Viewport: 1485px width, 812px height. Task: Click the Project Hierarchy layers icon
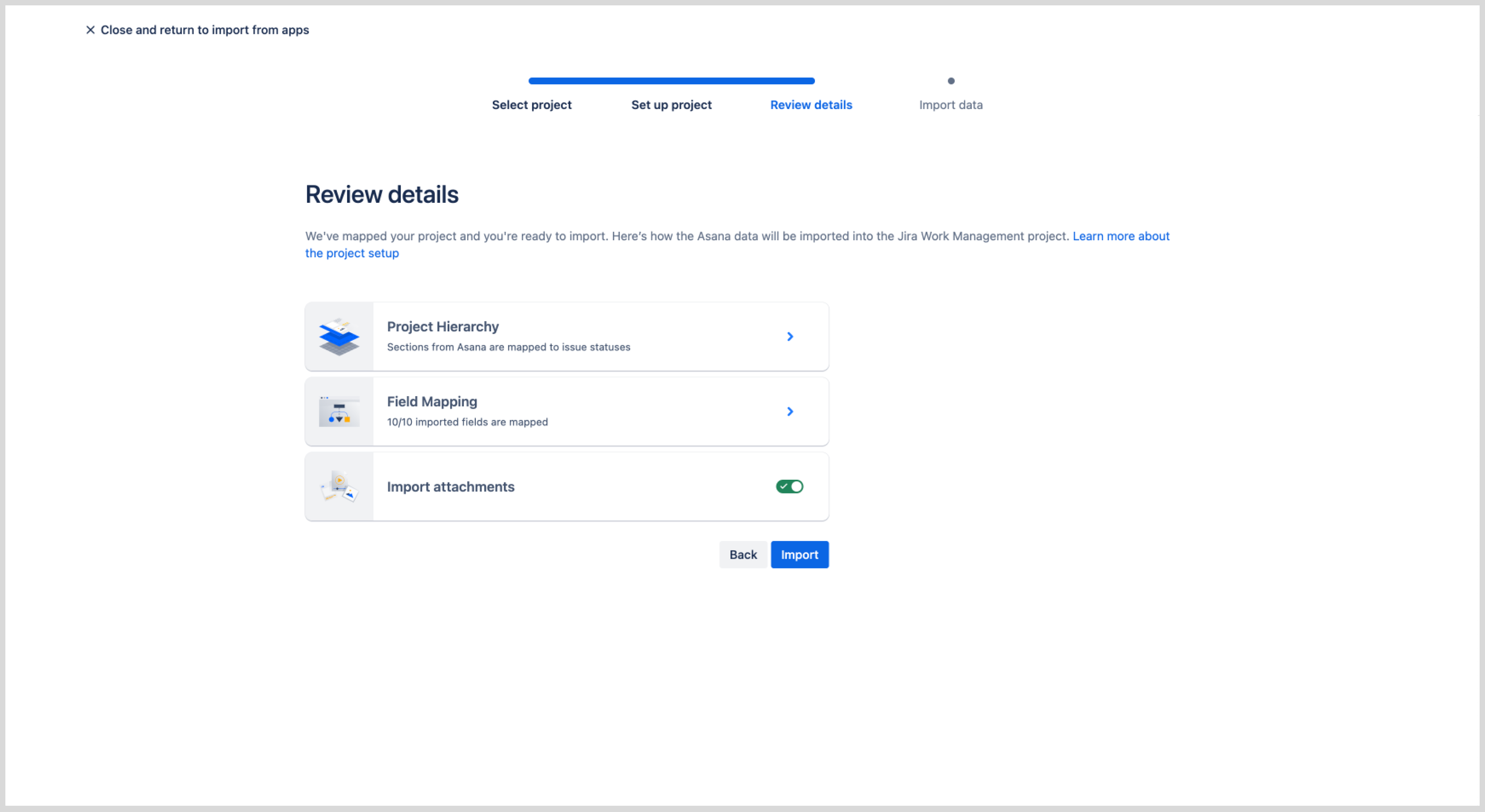339,337
